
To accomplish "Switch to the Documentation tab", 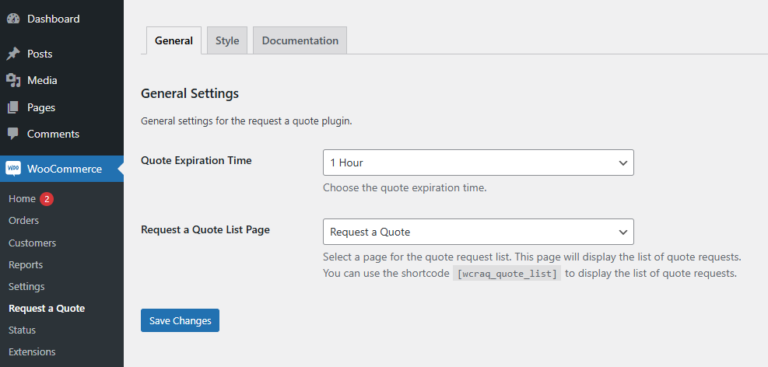I will tap(300, 41).
